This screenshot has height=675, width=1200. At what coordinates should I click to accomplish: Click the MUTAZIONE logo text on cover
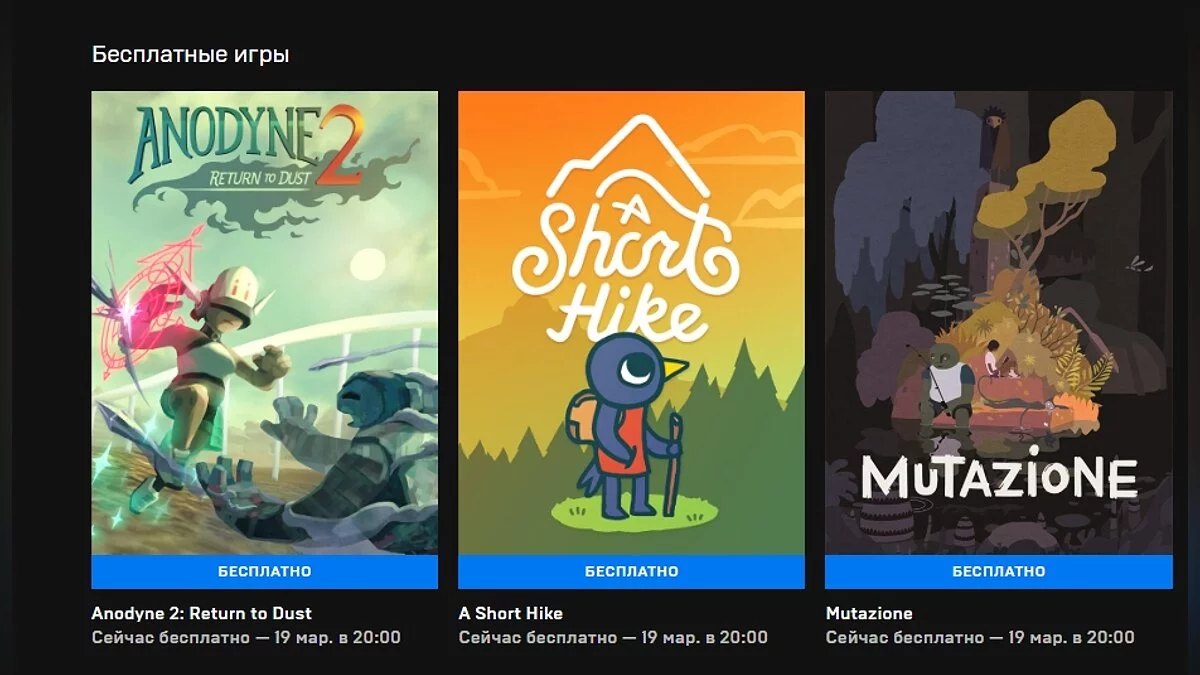tap(998, 477)
